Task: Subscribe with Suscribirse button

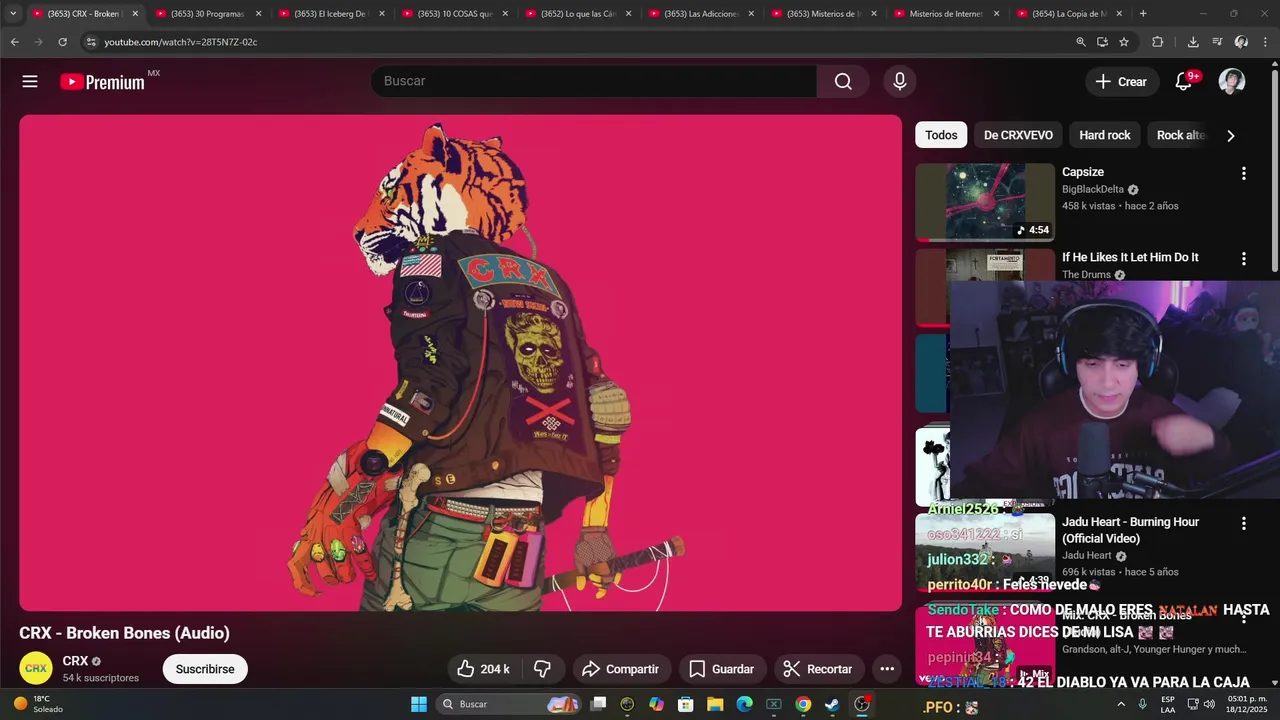Action: [205, 669]
